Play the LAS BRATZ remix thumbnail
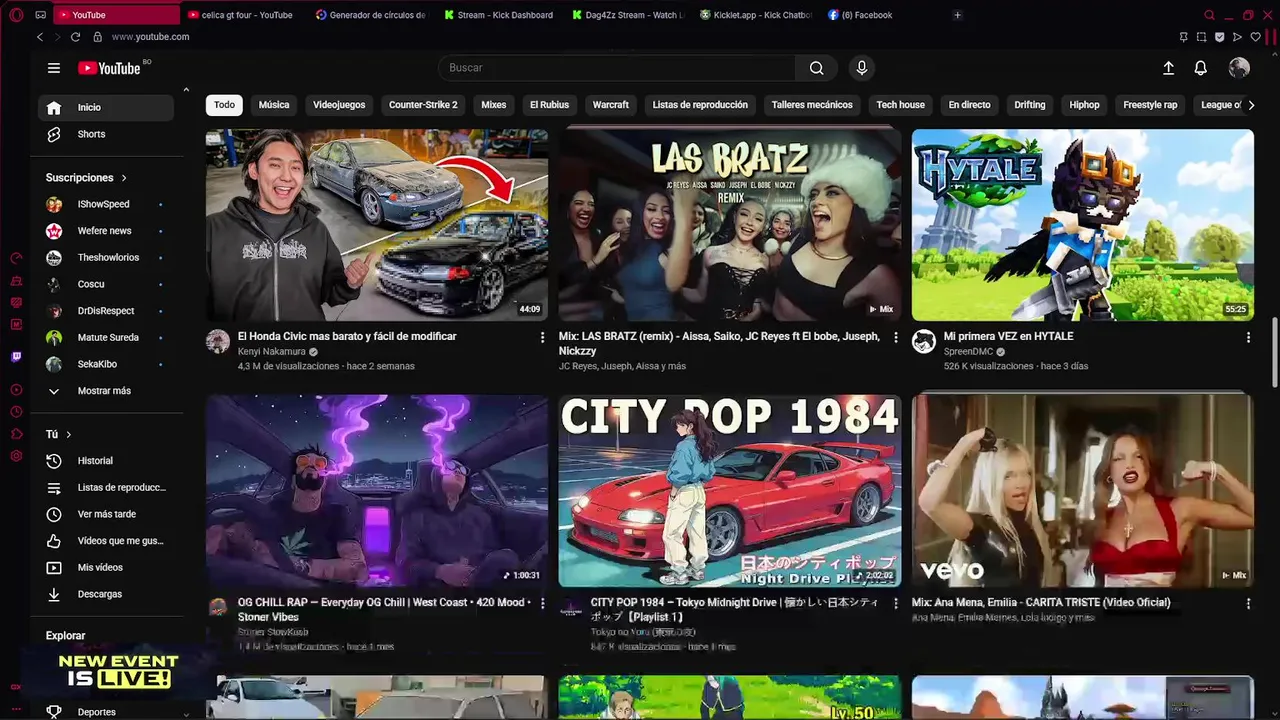Viewport: 1280px width, 720px height. (730, 225)
